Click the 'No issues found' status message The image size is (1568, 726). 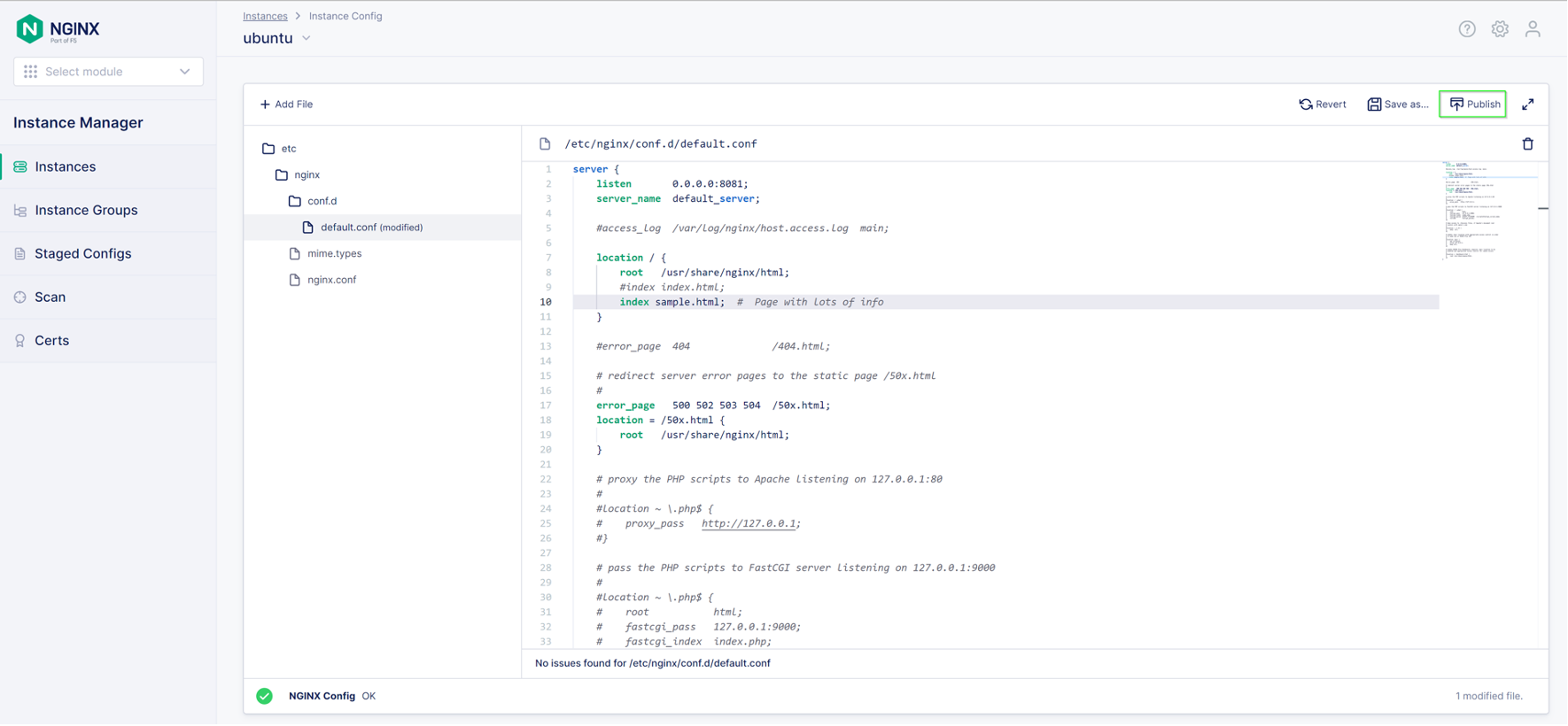(653, 663)
